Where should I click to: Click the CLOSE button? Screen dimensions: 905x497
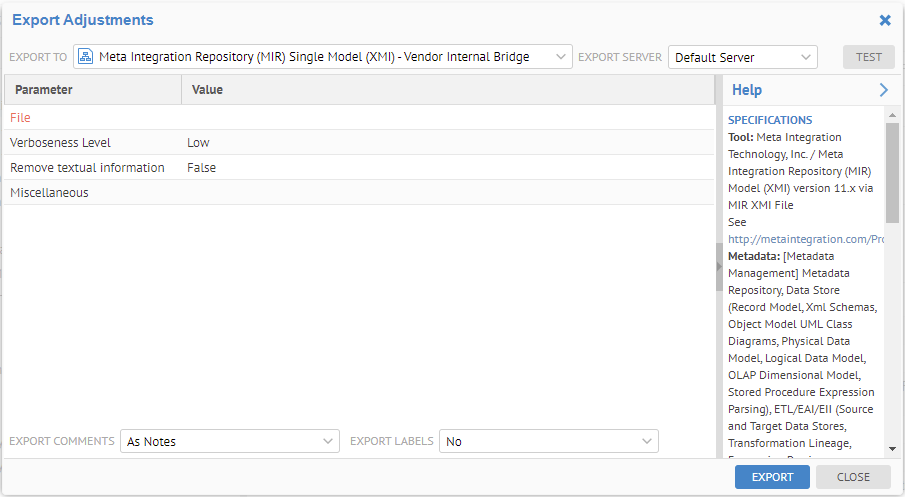853,477
